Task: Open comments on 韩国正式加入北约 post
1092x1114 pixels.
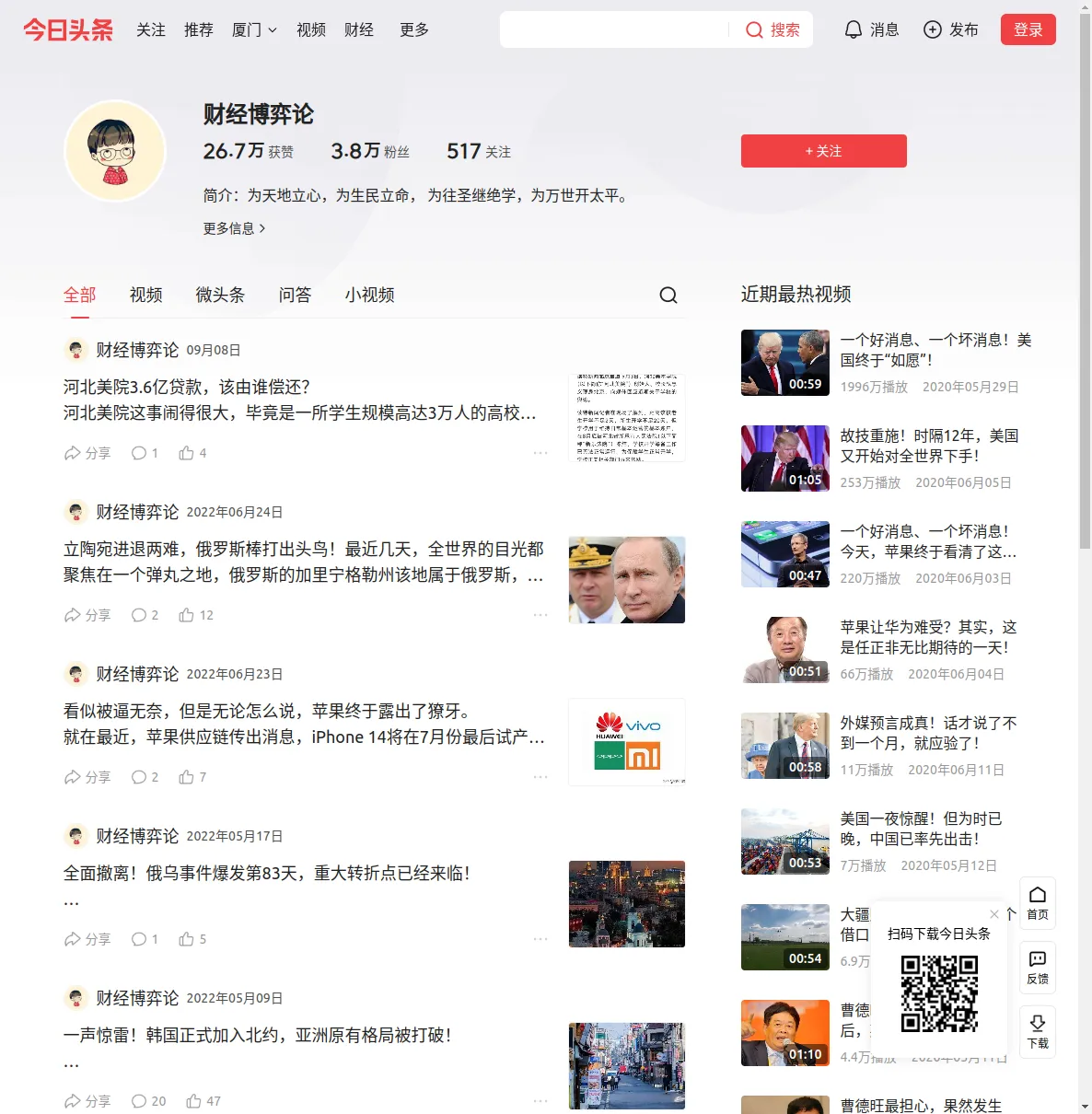Action: point(148,1101)
